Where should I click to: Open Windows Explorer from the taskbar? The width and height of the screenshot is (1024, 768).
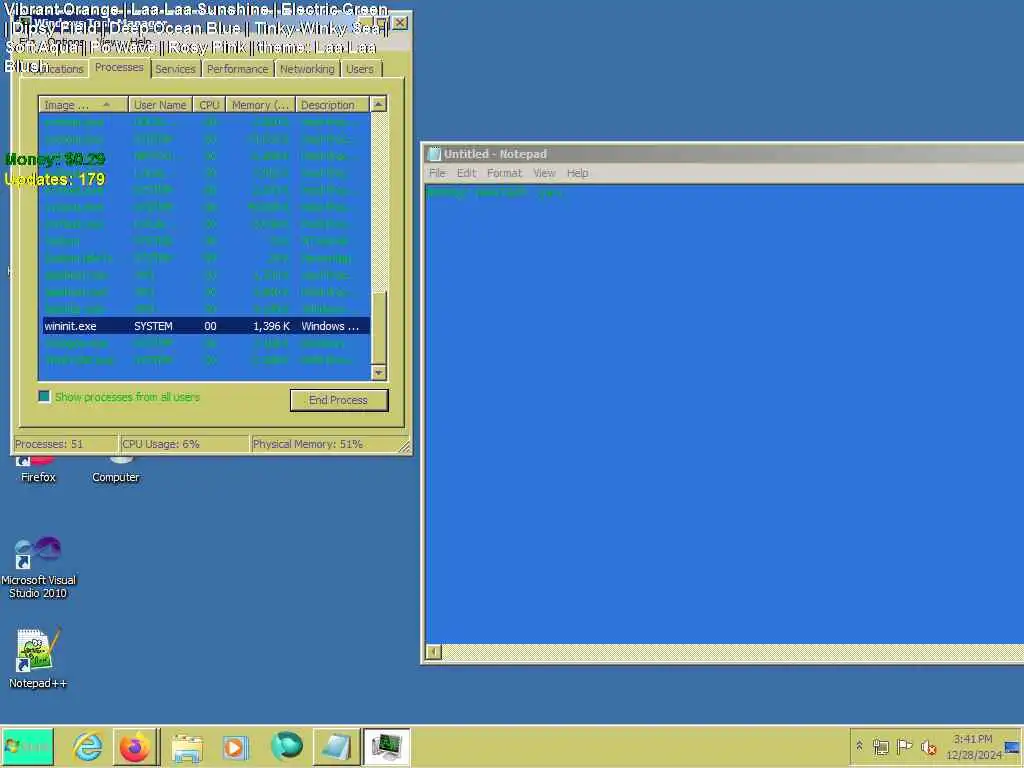(187, 747)
